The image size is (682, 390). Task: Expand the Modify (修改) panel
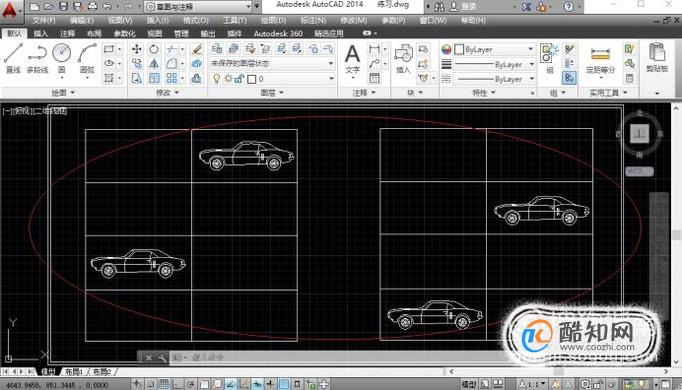pyautogui.click(x=167, y=93)
